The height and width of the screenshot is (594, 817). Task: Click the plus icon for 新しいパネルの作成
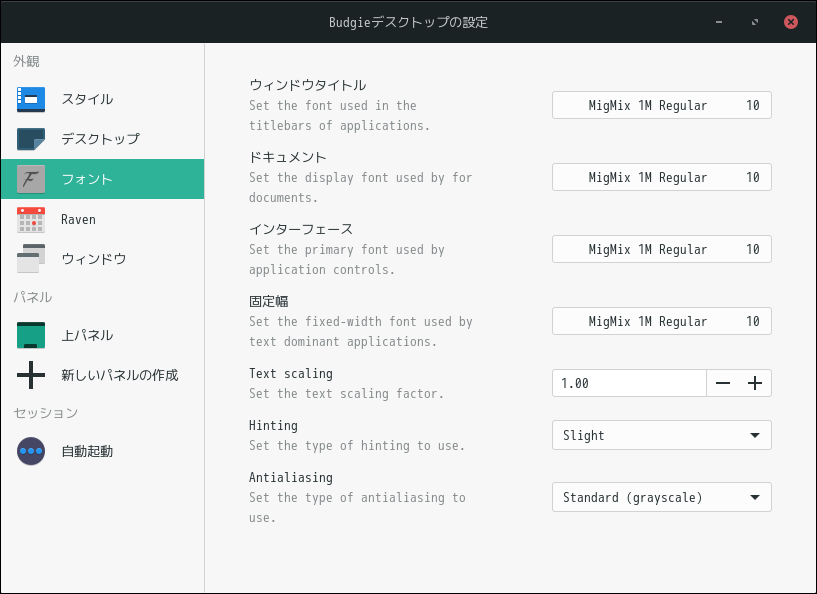pos(31,375)
